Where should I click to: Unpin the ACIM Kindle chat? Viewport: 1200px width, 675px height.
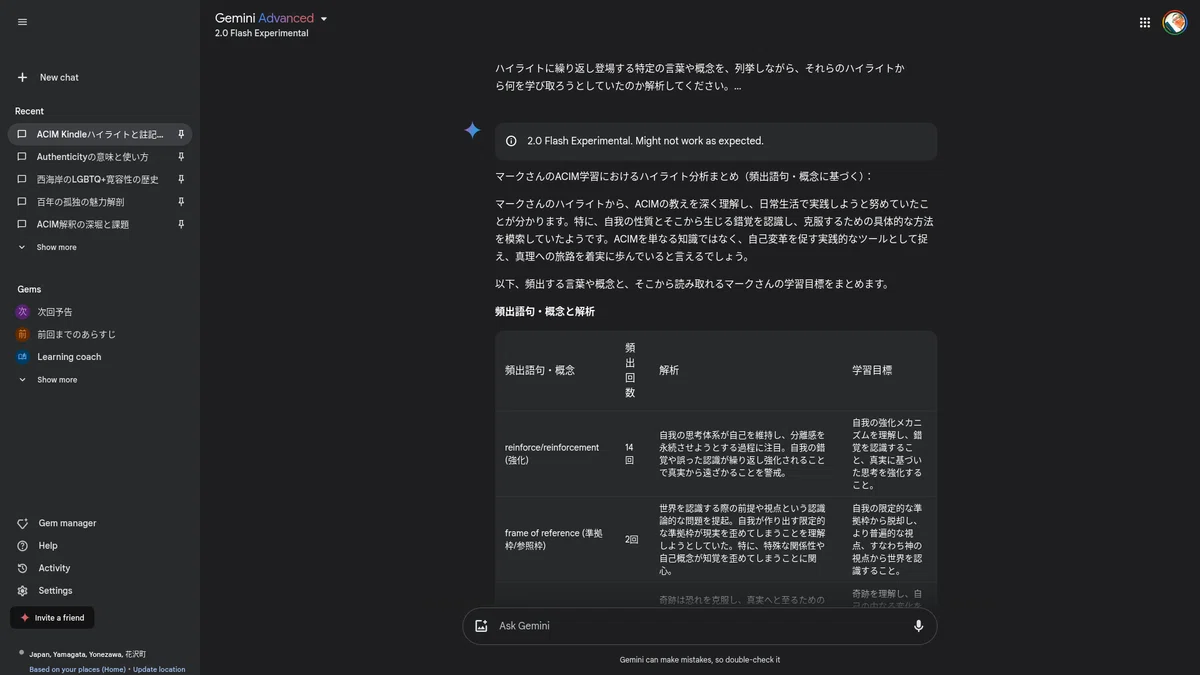pyautogui.click(x=181, y=134)
